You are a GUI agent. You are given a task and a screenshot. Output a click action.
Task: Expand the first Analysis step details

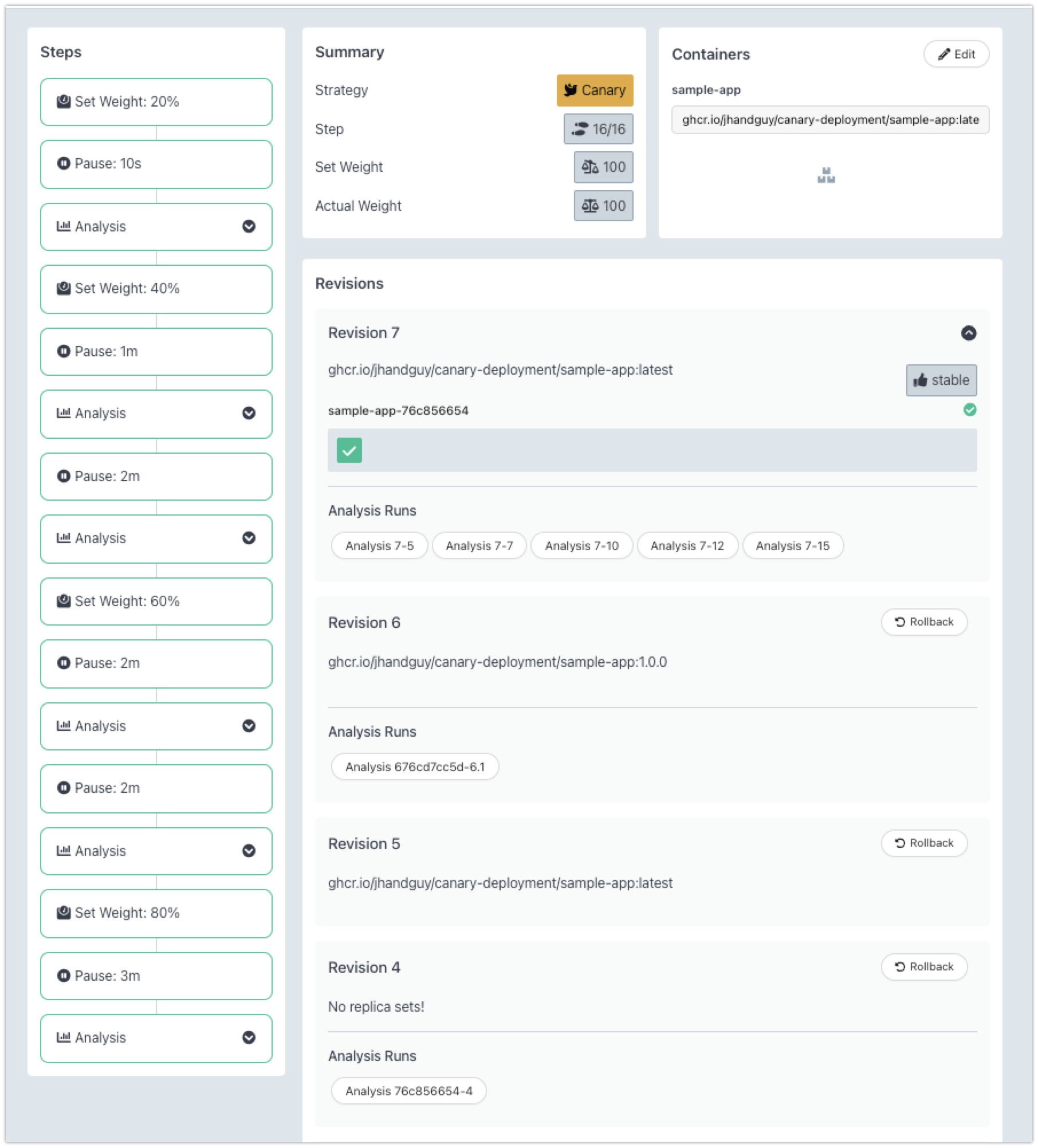(x=248, y=227)
